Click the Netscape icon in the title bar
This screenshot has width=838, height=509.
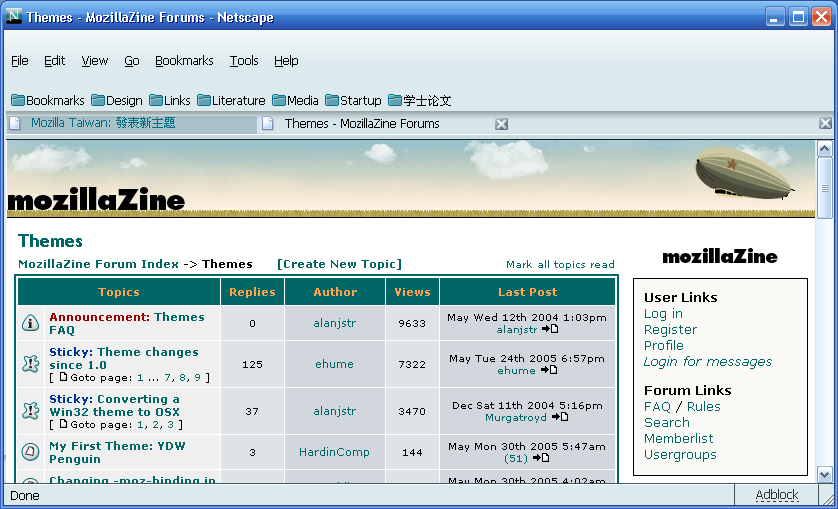click(x=14, y=17)
